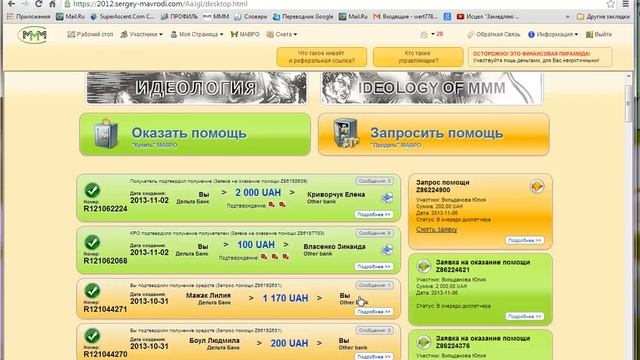The image size is (640, 360).
Task: Click blue arrows icon beside Криворчук Елена
Action: click(387, 198)
